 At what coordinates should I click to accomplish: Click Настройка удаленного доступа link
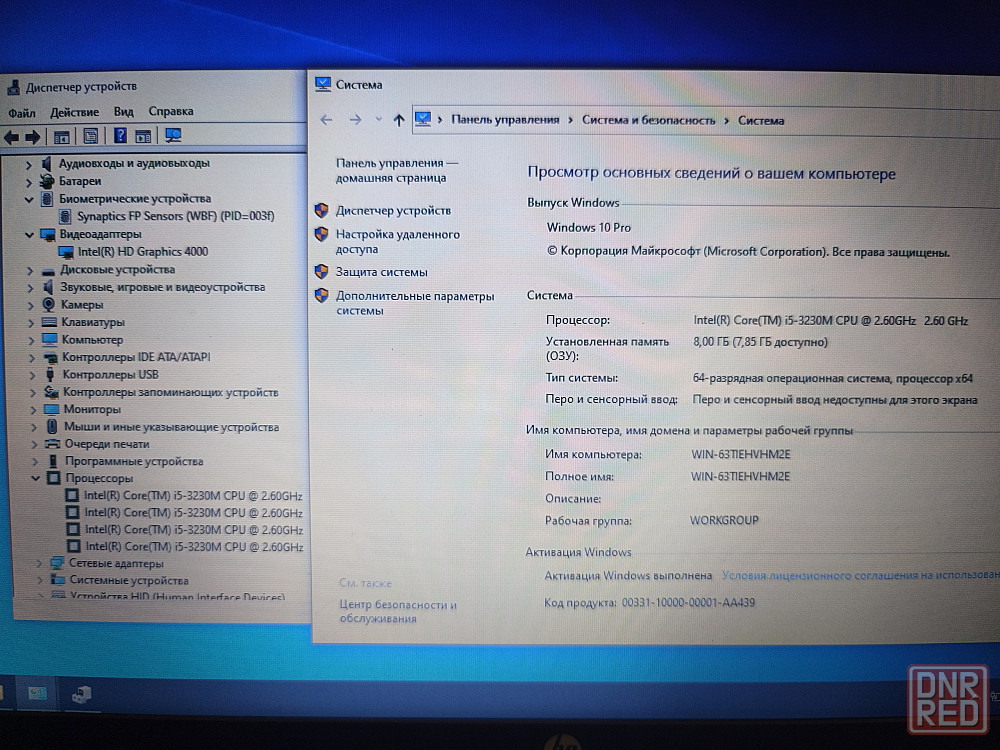tap(397, 241)
